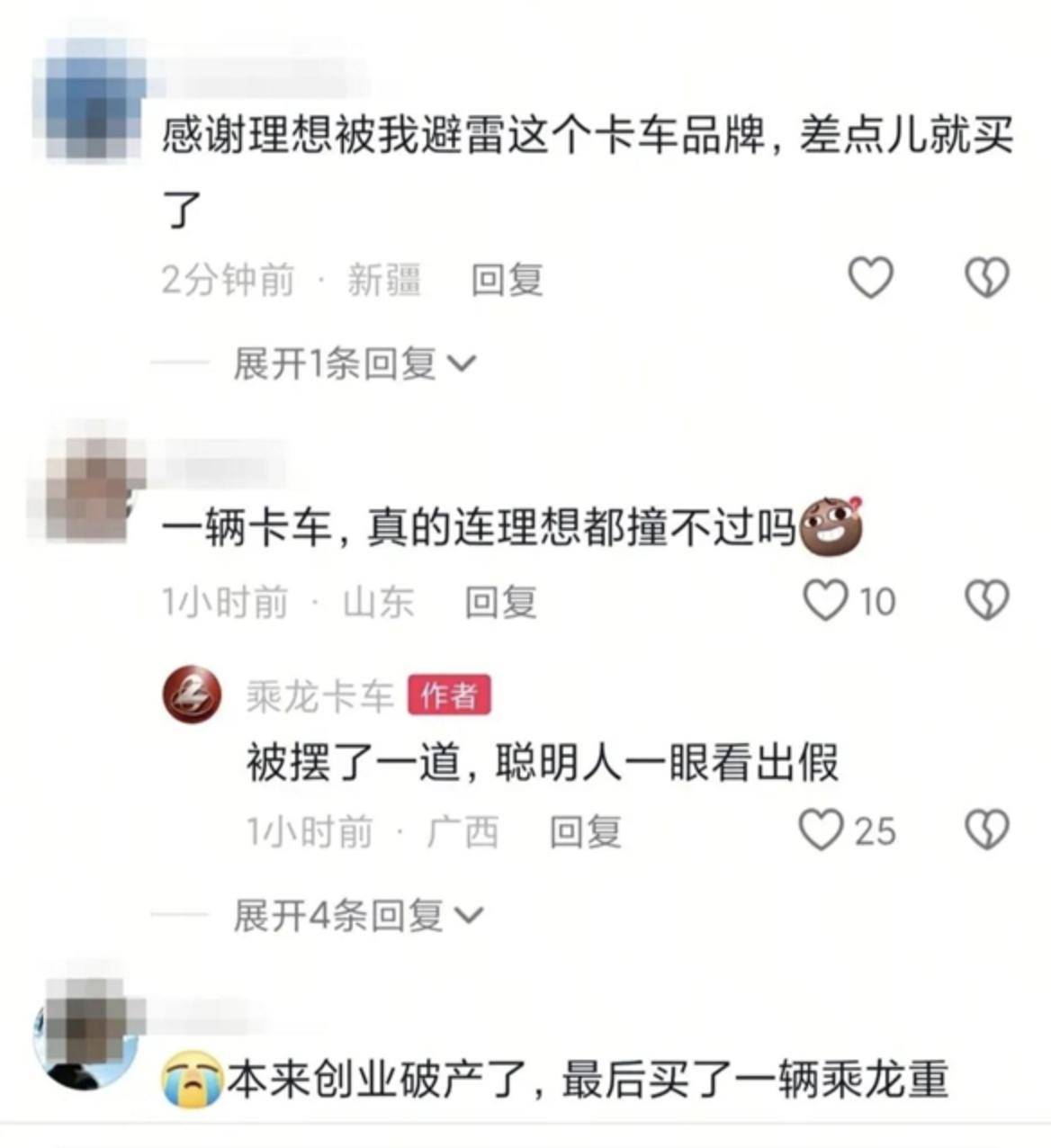Reply to the Shandong comment via 回复
1051x1148 pixels.
click(501, 602)
